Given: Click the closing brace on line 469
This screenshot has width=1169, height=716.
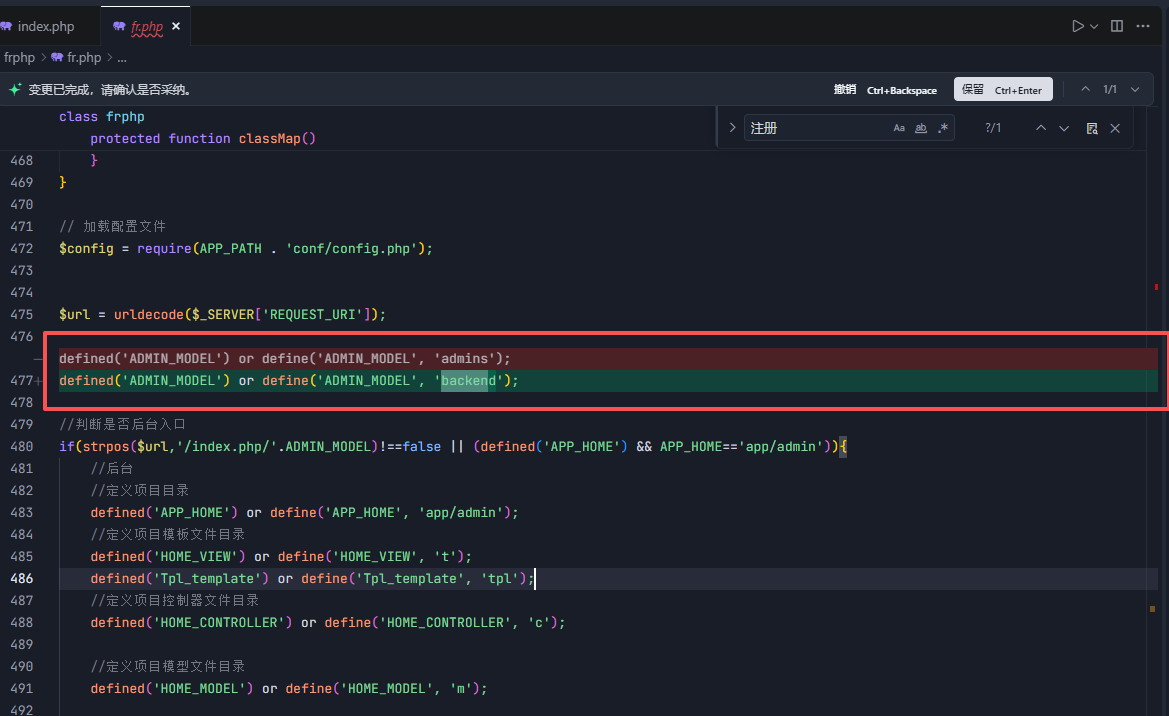Looking at the screenshot, I should pos(63,182).
